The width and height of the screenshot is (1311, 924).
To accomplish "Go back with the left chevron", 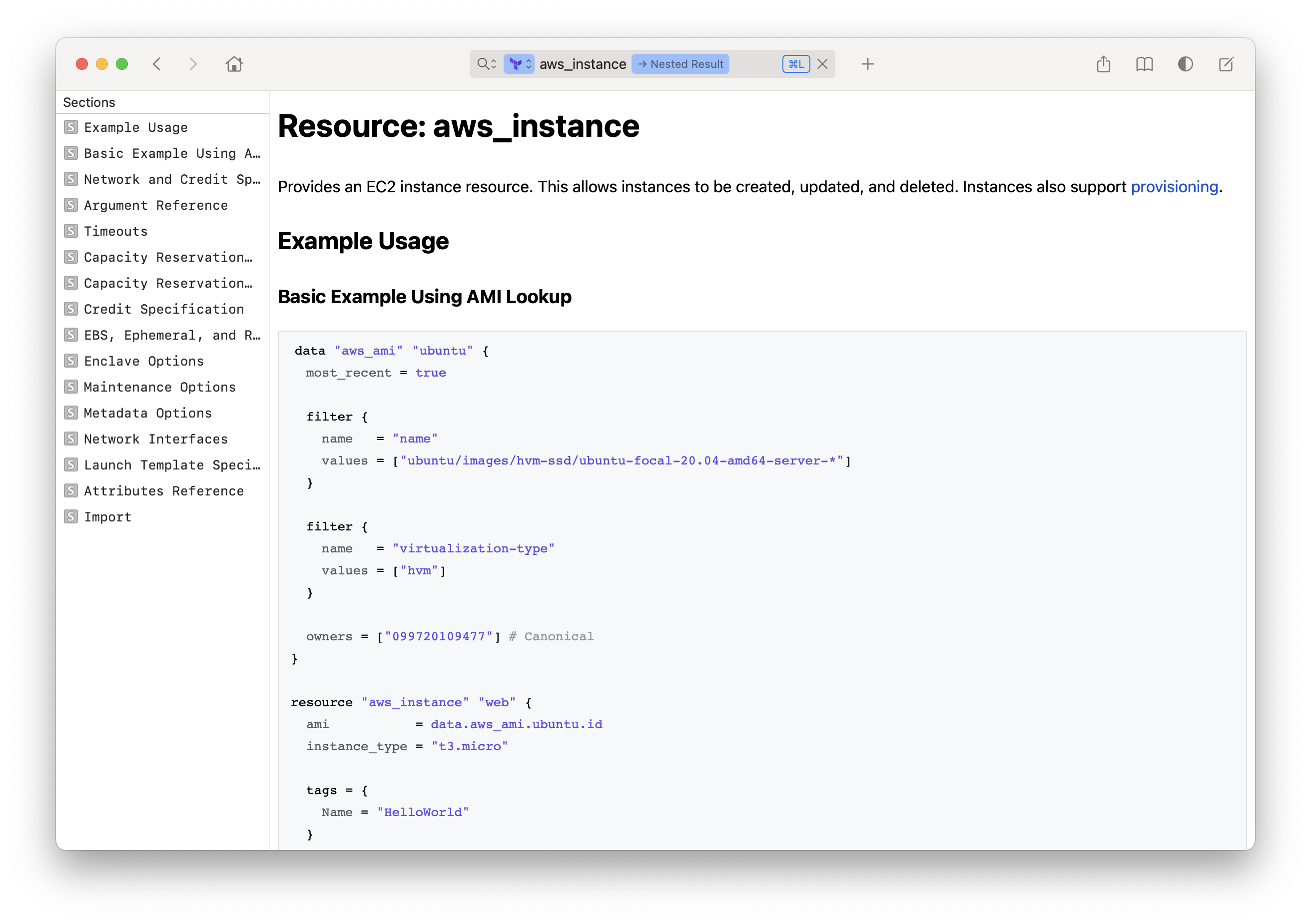I will [157, 64].
